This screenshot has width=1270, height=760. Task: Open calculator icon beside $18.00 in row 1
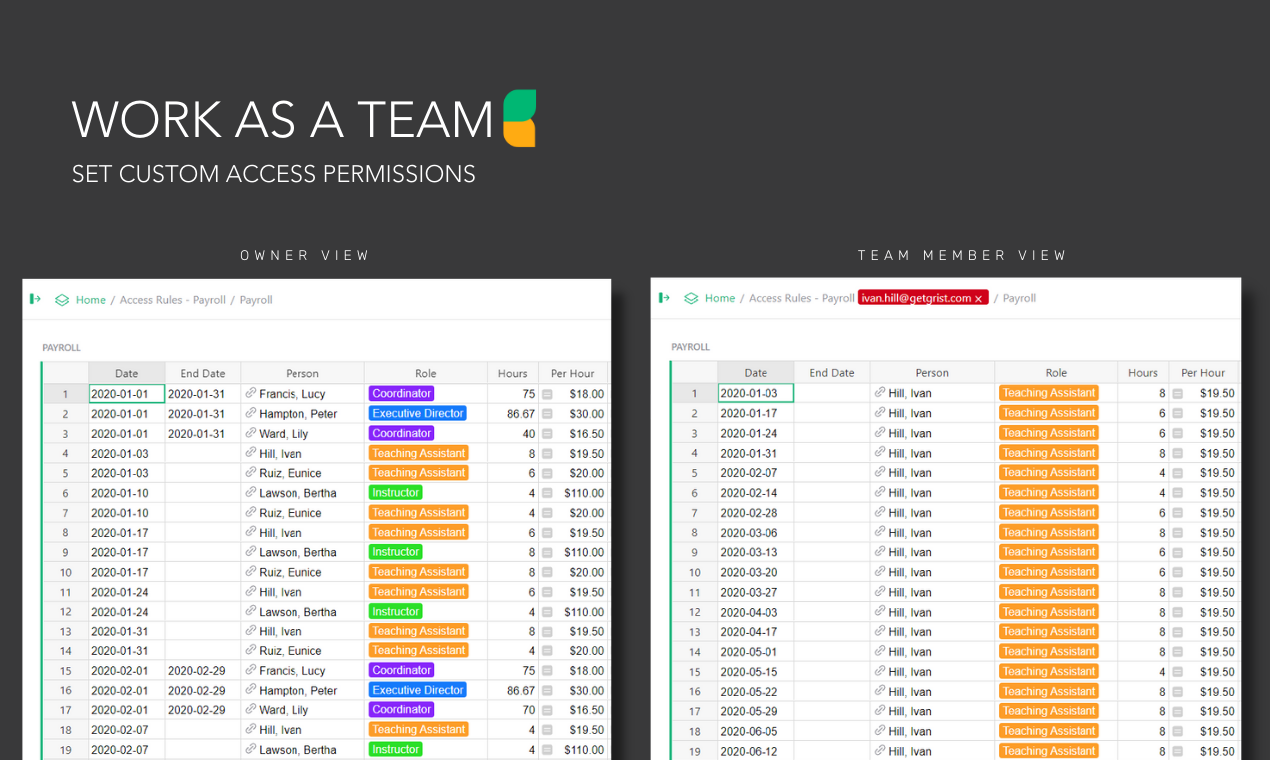547,394
